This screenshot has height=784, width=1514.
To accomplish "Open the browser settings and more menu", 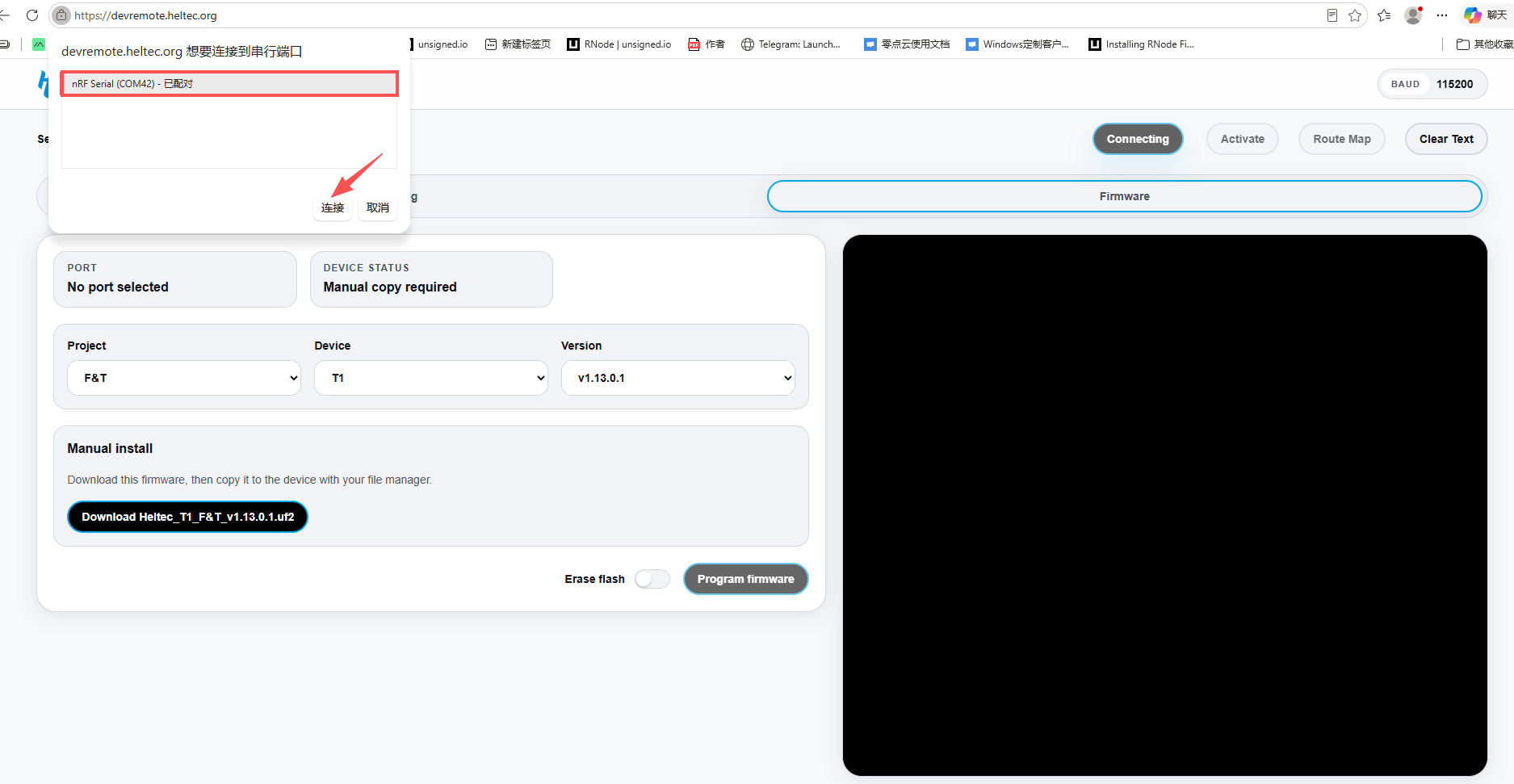I will pyautogui.click(x=1442, y=15).
